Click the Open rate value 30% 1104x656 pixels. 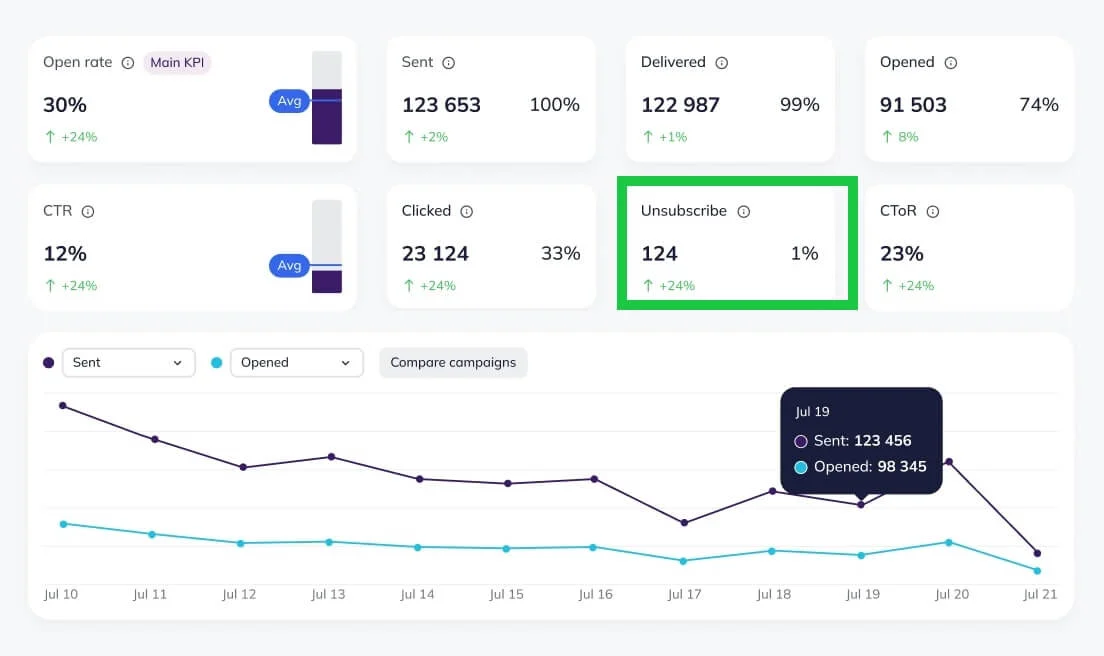(x=65, y=105)
